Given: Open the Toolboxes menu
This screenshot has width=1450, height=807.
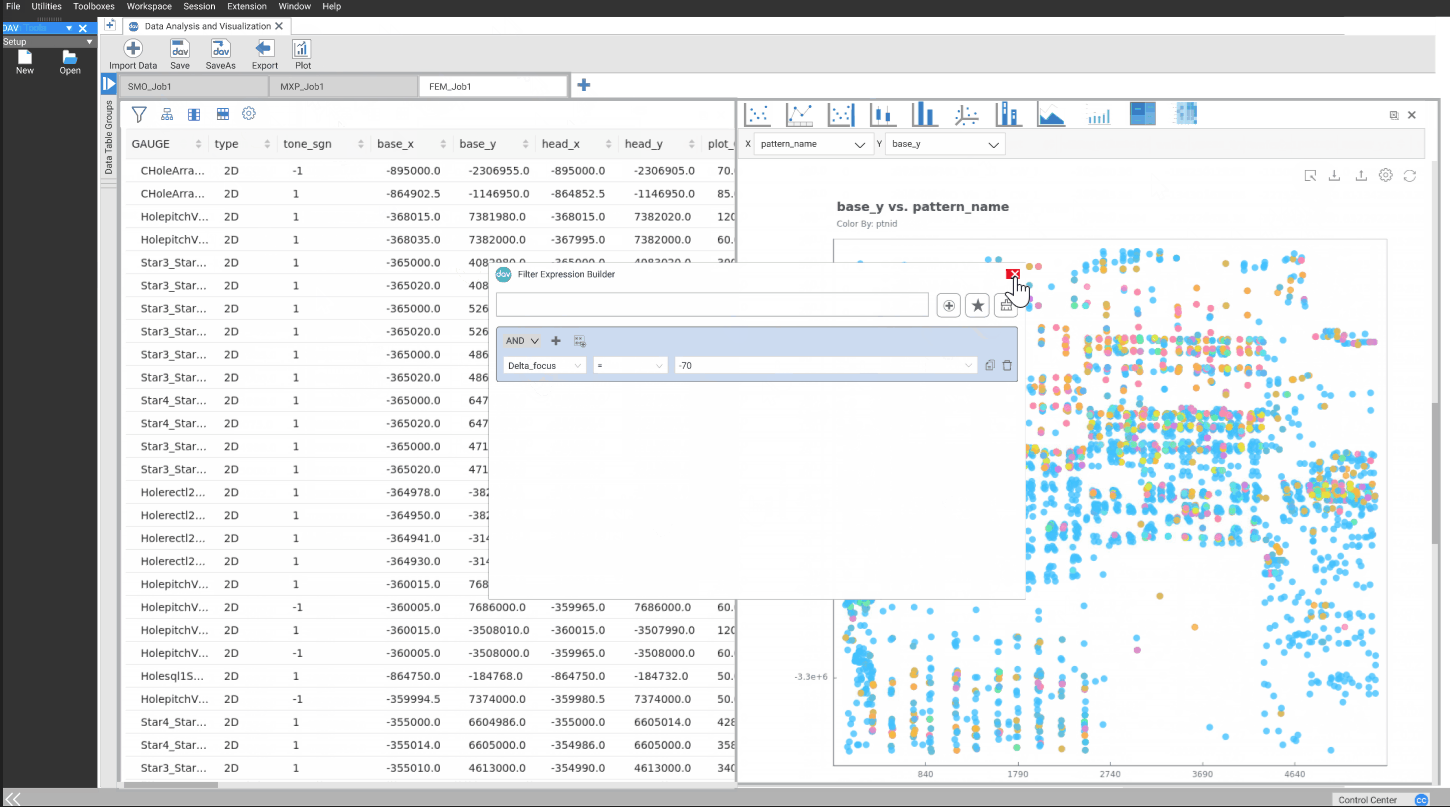Looking at the screenshot, I should (94, 6).
